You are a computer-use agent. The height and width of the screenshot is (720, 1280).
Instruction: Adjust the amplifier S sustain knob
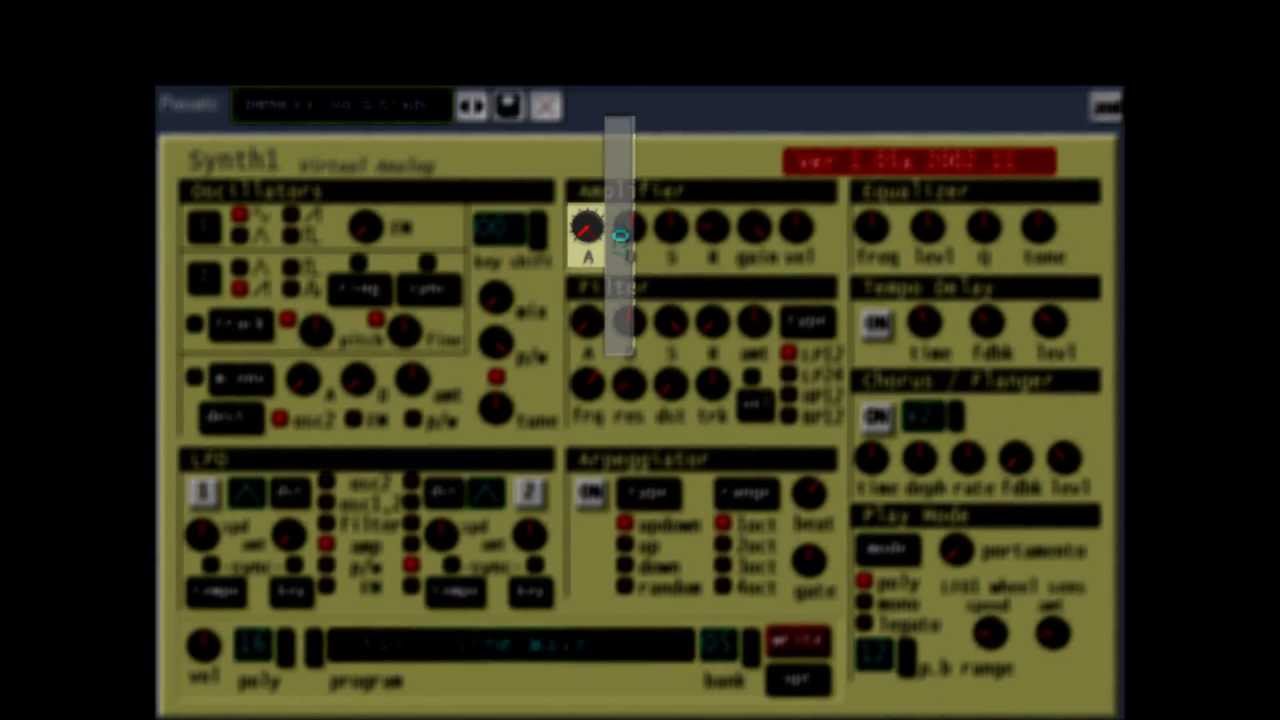click(x=671, y=227)
